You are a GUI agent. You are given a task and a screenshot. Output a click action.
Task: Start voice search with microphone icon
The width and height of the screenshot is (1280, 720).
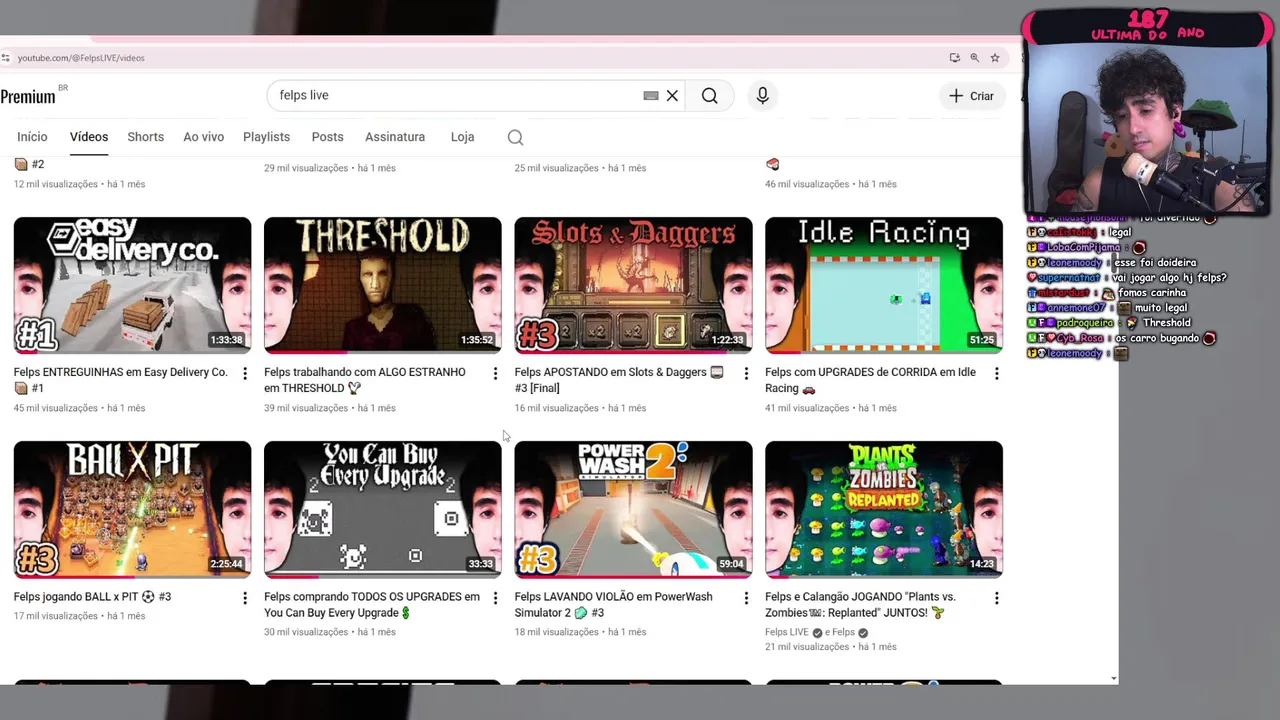[762, 96]
